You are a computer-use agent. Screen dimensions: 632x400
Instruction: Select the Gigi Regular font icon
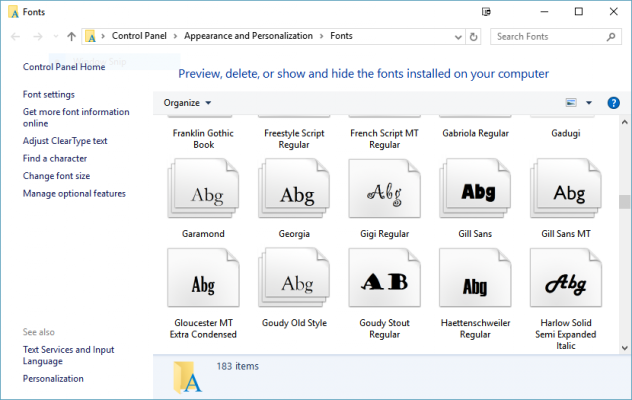tap(385, 188)
